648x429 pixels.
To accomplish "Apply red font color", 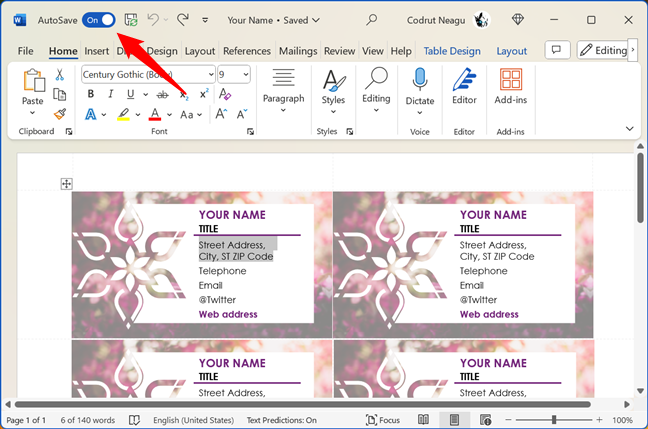I will click(x=155, y=114).
